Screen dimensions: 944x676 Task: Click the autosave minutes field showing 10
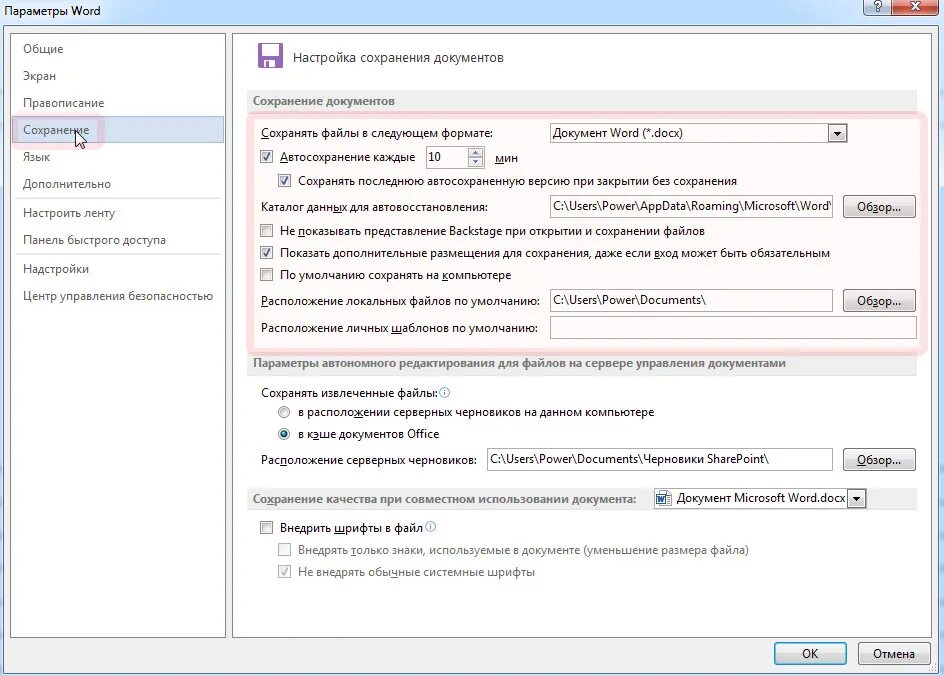click(x=446, y=157)
